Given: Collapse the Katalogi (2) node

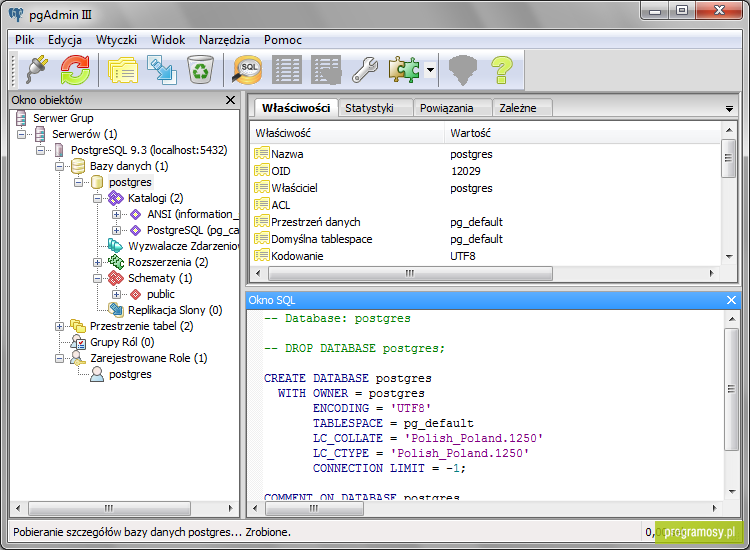Looking at the screenshot, I should [98, 198].
